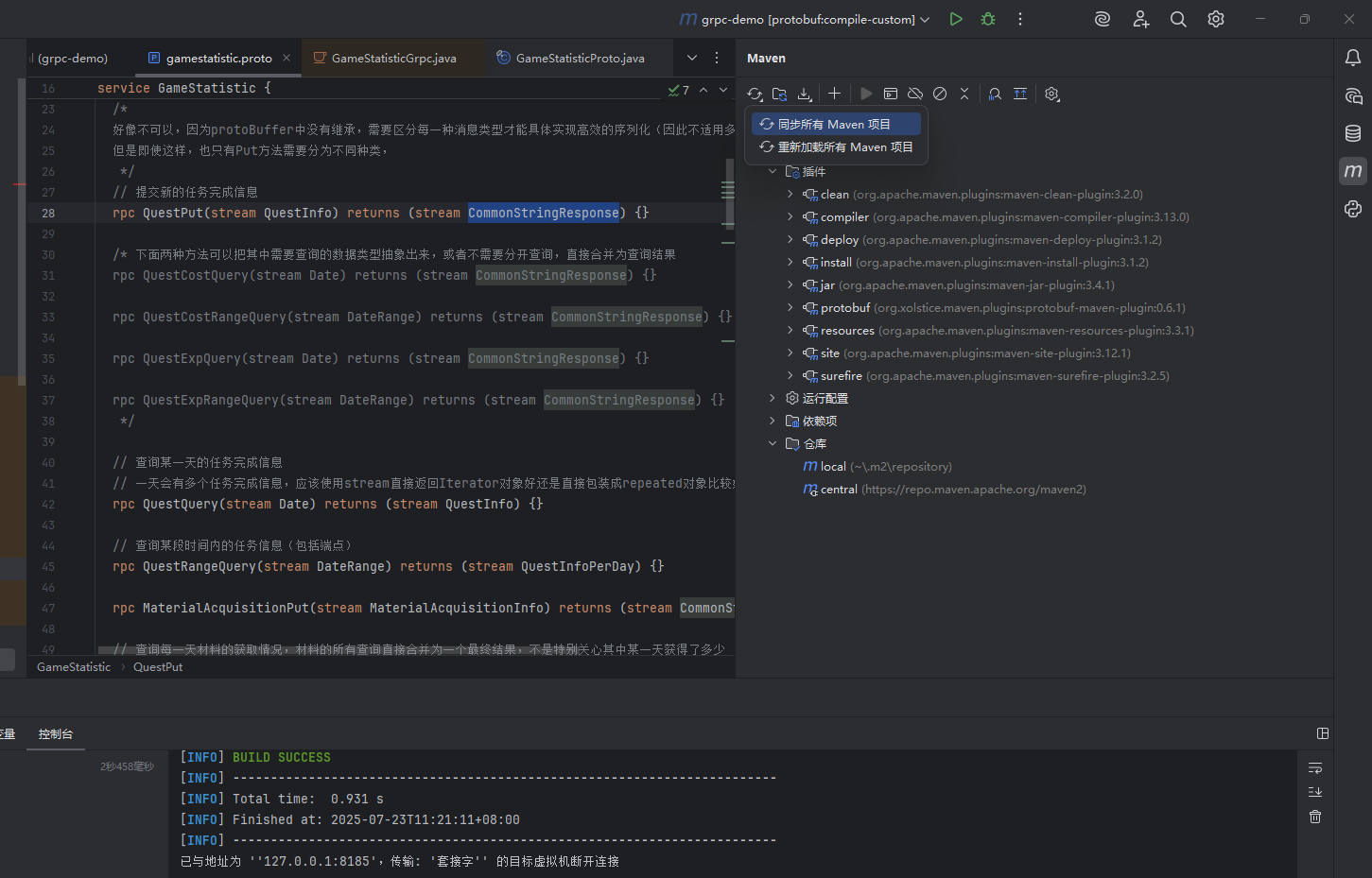Select 重新加载所有 Maven 项目 option

click(836, 146)
